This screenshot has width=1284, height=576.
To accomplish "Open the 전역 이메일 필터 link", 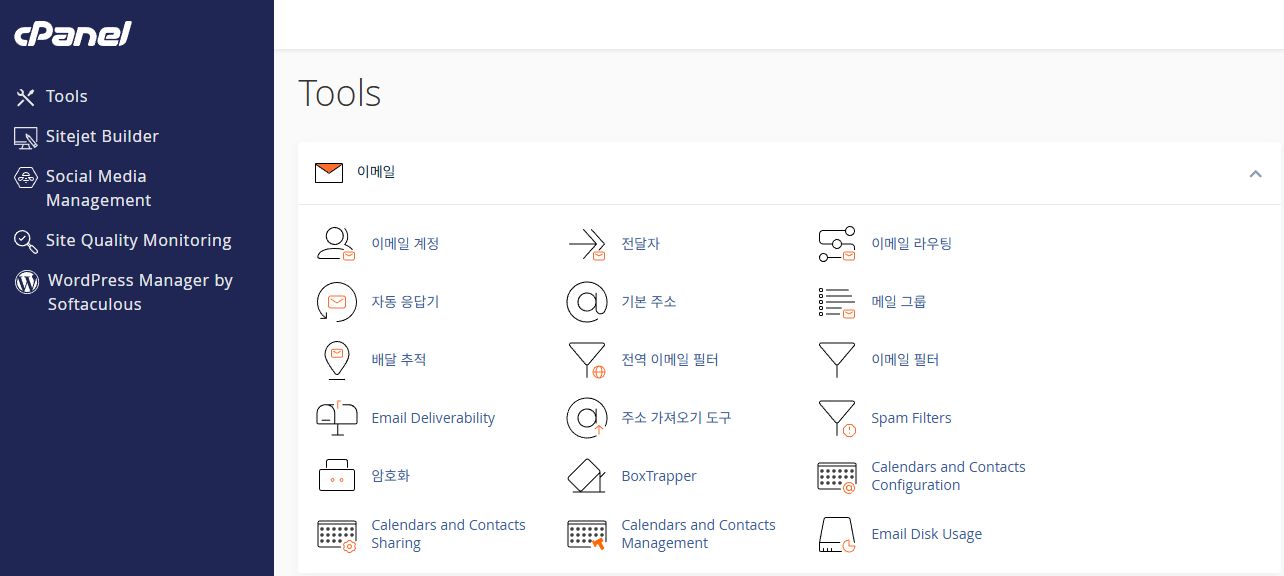I will click(x=670, y=360).
